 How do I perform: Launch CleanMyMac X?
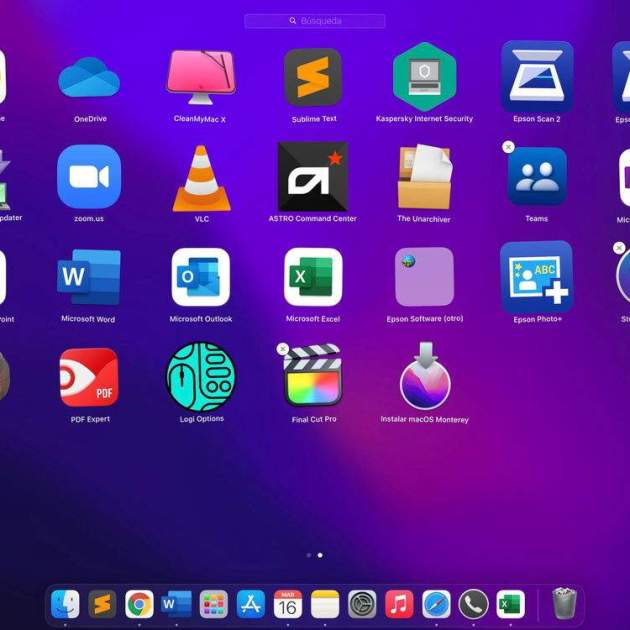coord(200,78)
